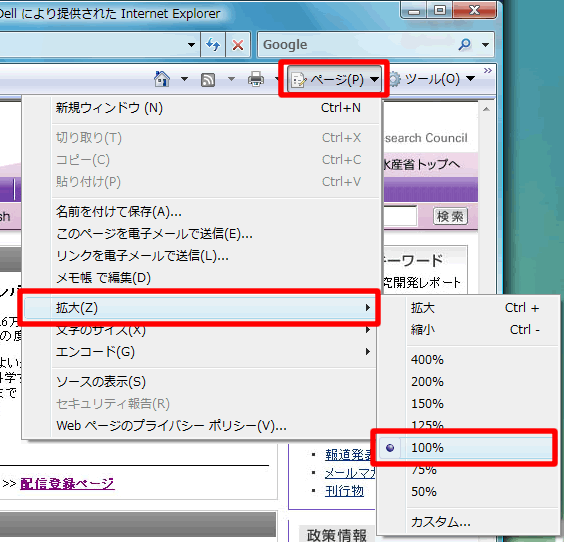Expand the address bar dropdown arrow
The width and height of the screenshot is (564, 542).
click(191, 45)
